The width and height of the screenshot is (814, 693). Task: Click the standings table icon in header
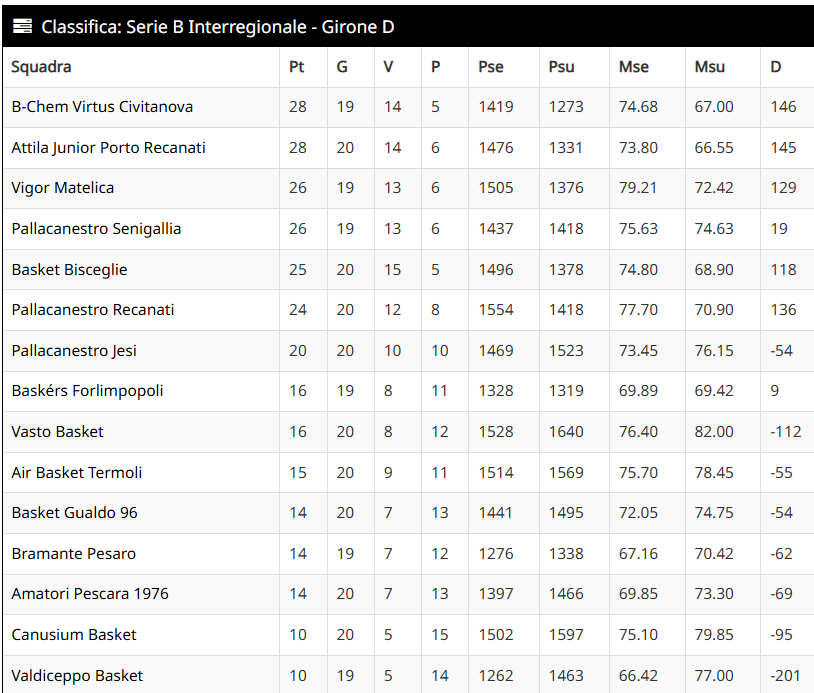click(x=23, y=27)
